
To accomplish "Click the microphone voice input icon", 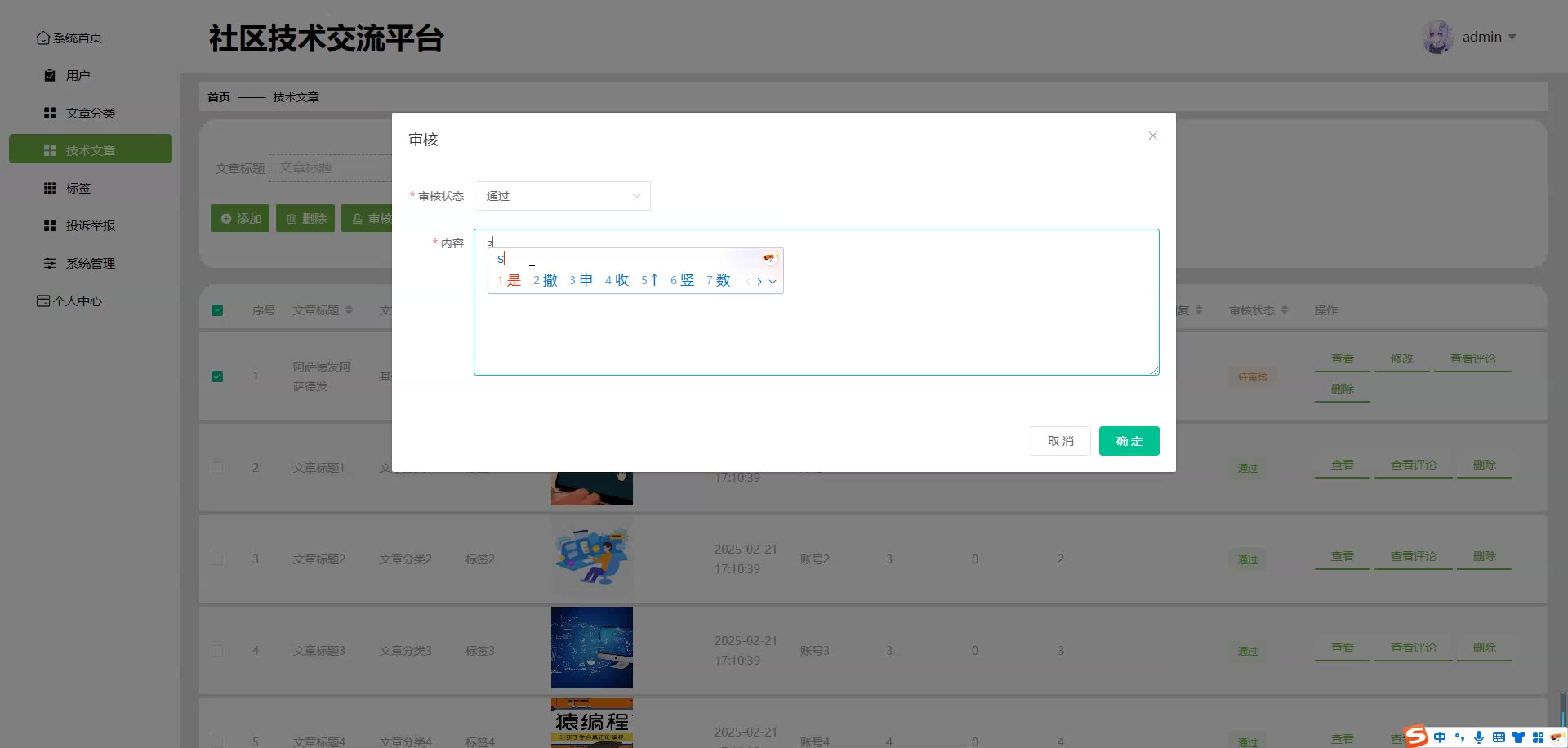I will tap(1479, 737).
